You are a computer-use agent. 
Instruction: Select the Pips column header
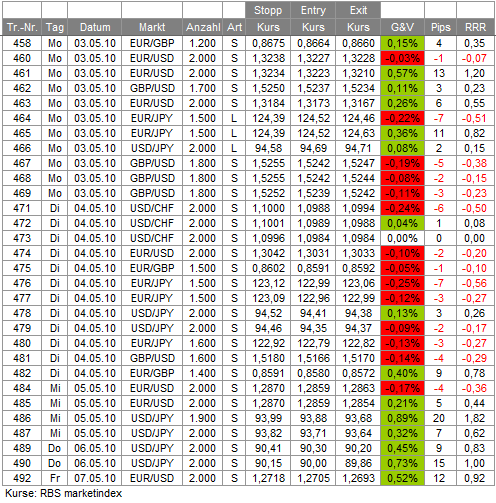440,27
